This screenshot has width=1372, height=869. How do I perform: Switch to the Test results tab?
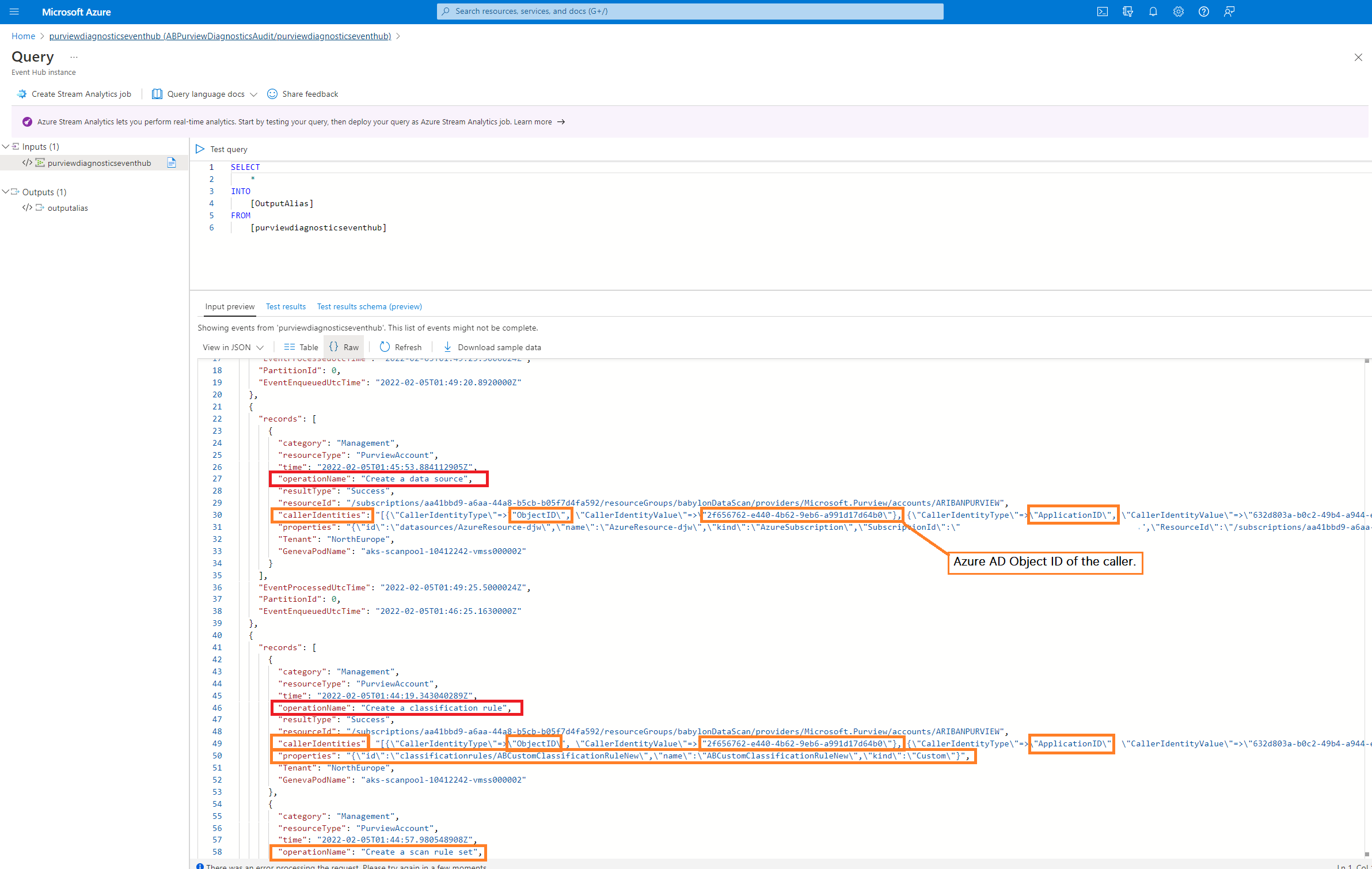pyautogui.click(x=286, y=306)
